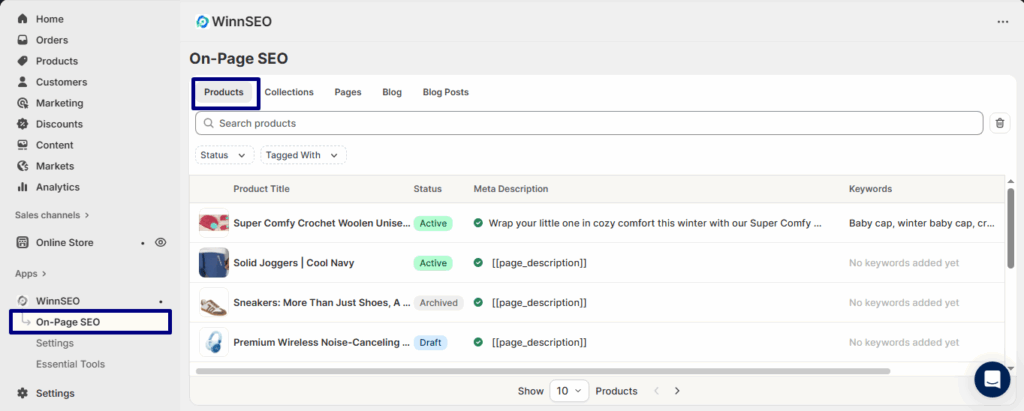
Task: Open the Customers page link
Action: 61,82
